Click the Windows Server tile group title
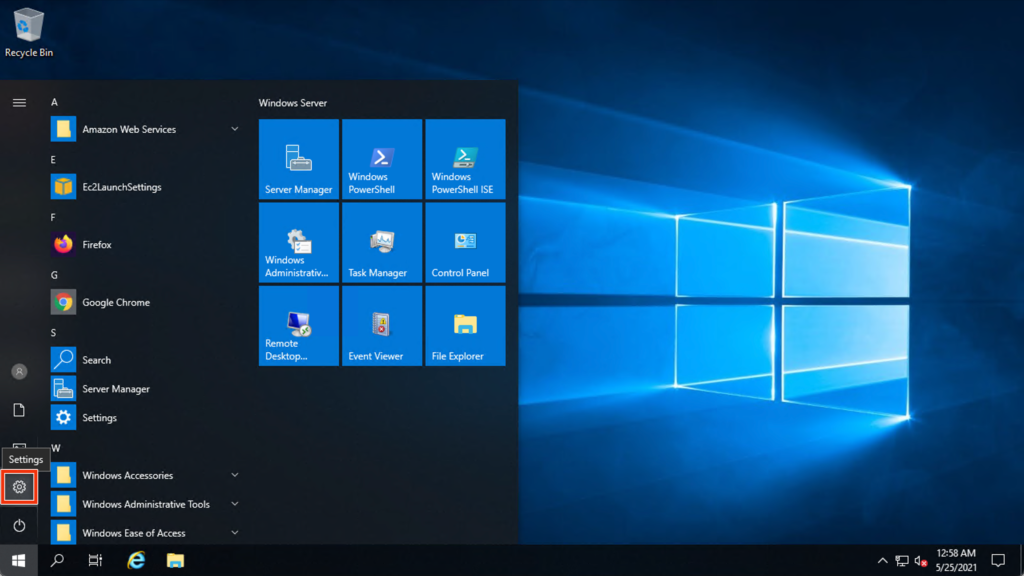 tap(293, 103)
